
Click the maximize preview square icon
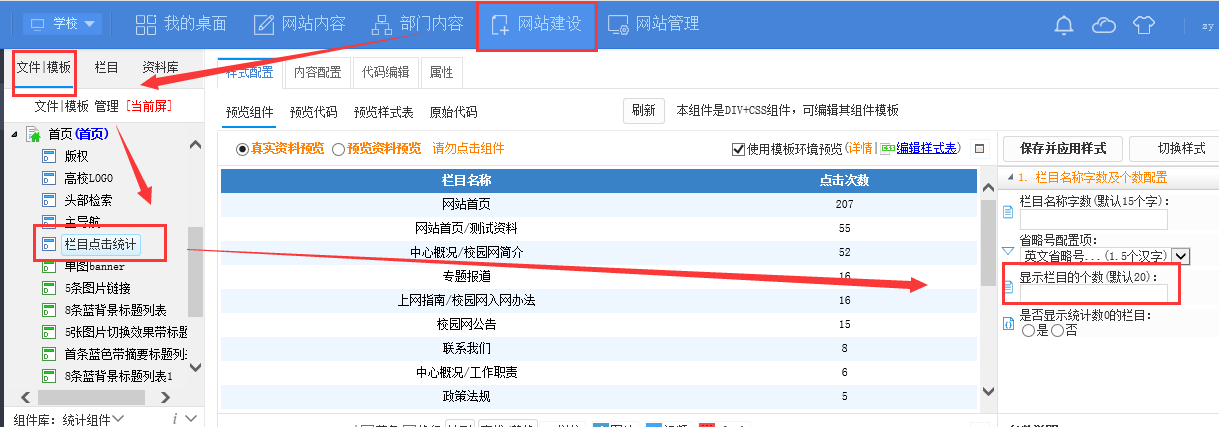tap(980, 149)
